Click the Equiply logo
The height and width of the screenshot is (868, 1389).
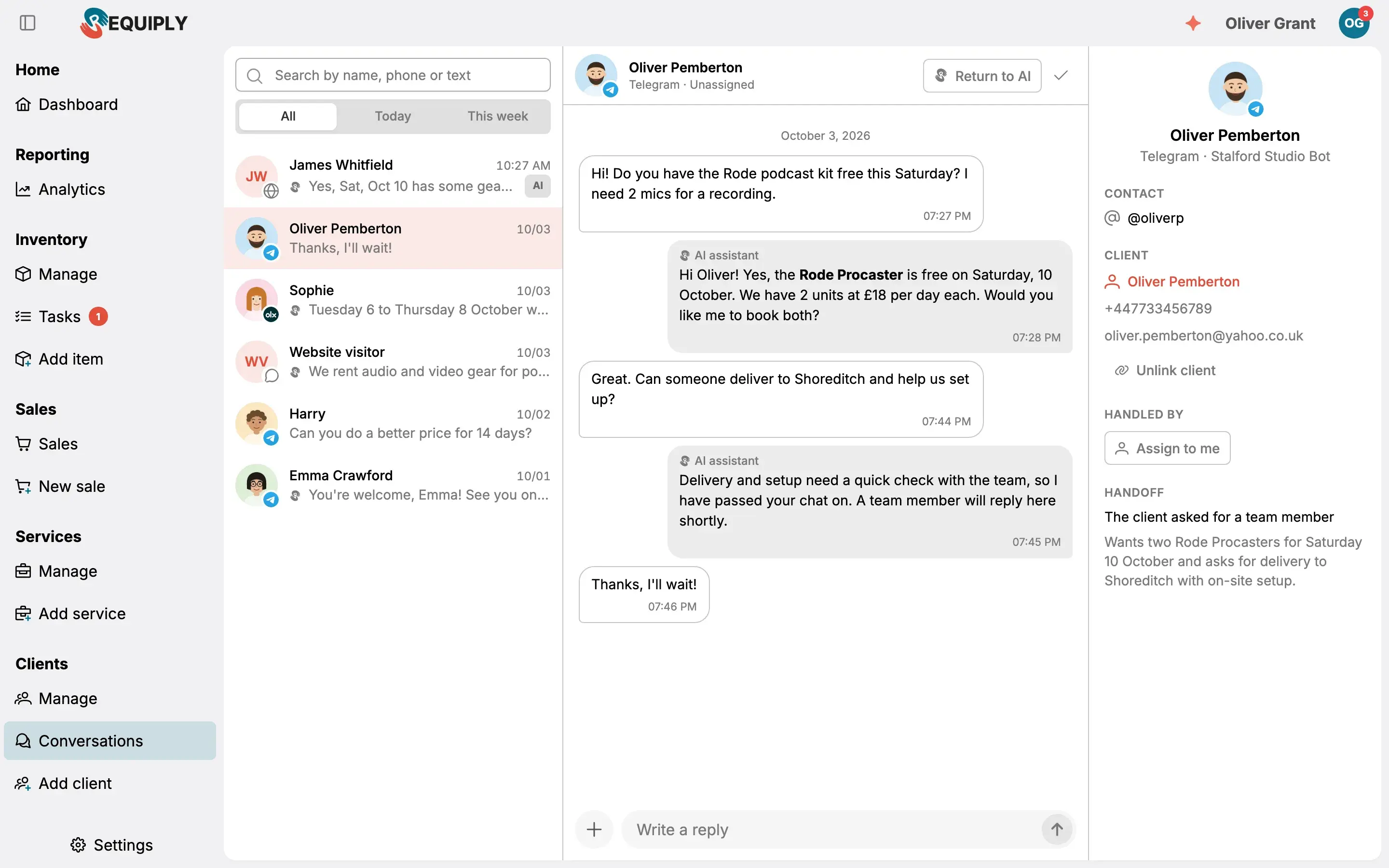[134, 23]
